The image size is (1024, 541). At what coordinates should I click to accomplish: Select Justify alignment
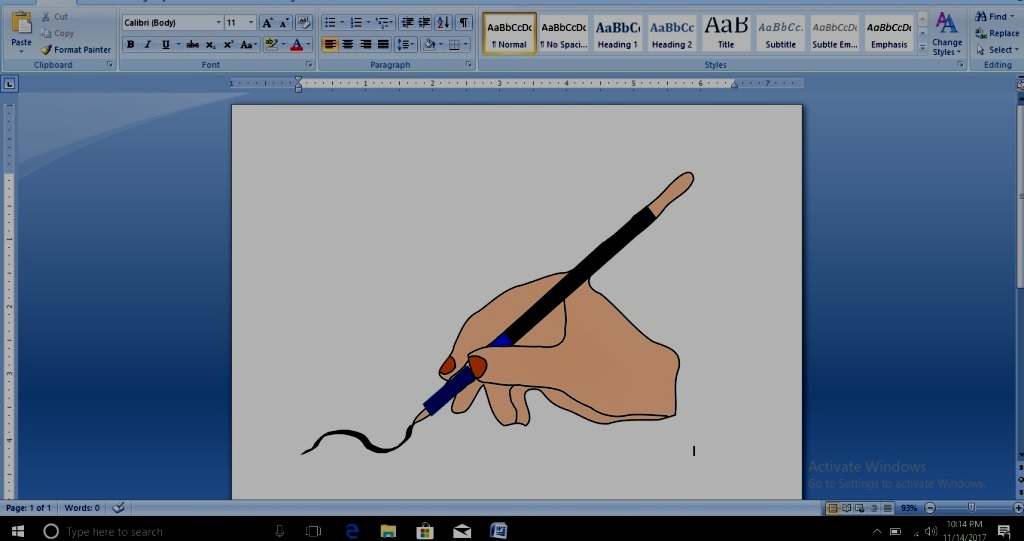[x=383, y=44]
